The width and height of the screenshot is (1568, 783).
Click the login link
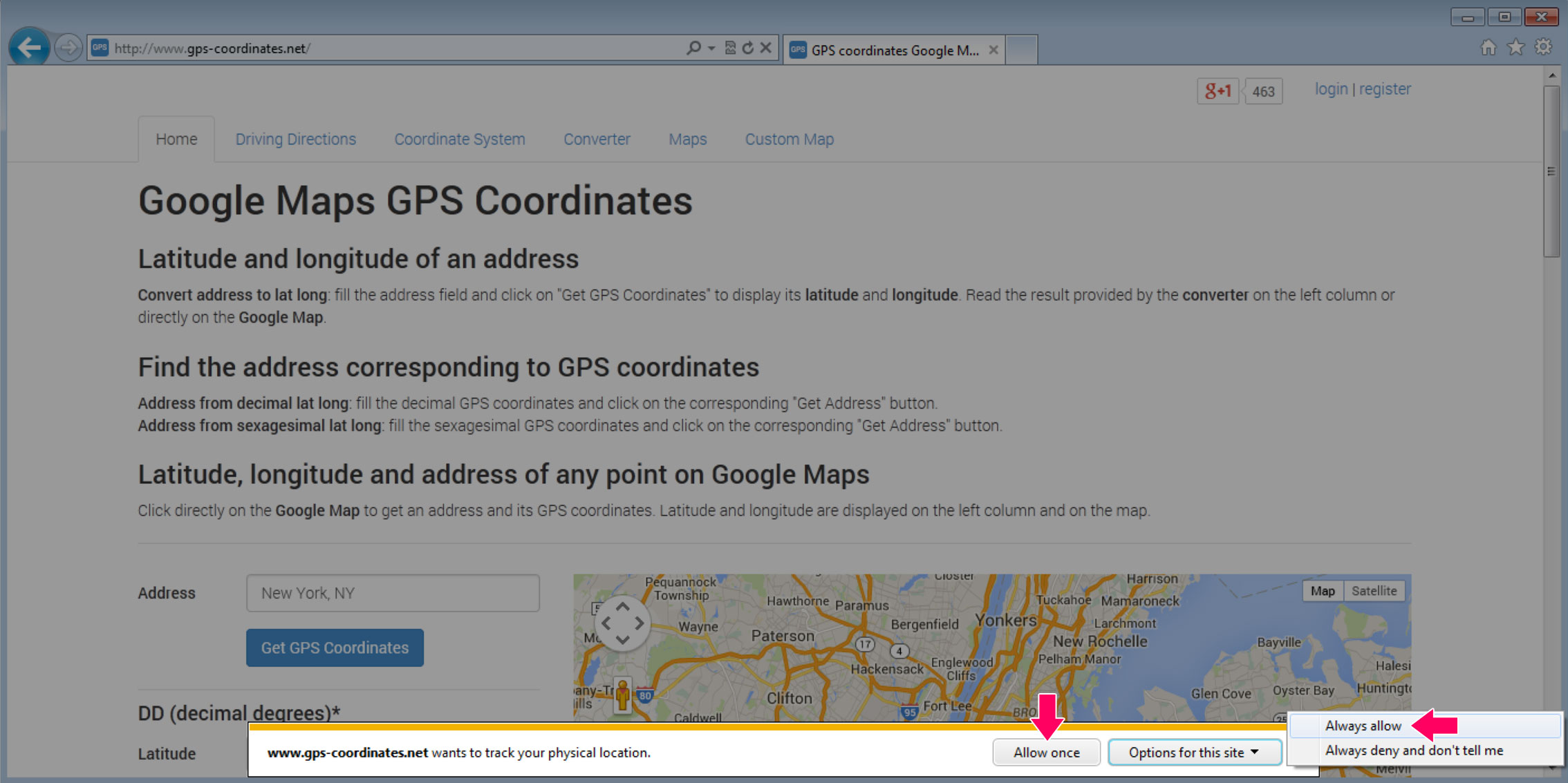(1331, 89)
